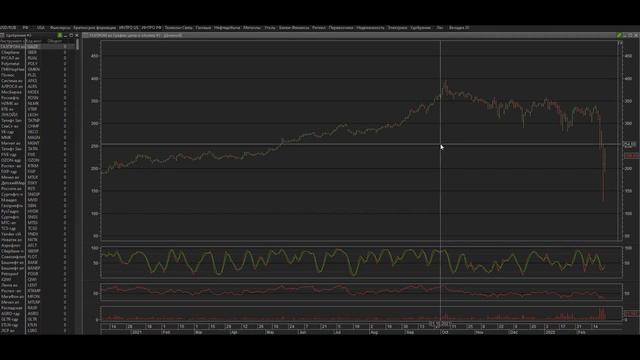Viewport: 640px width, 360px height.
Task: Select the AGRO row in watchlist
Action: (38, 313)
